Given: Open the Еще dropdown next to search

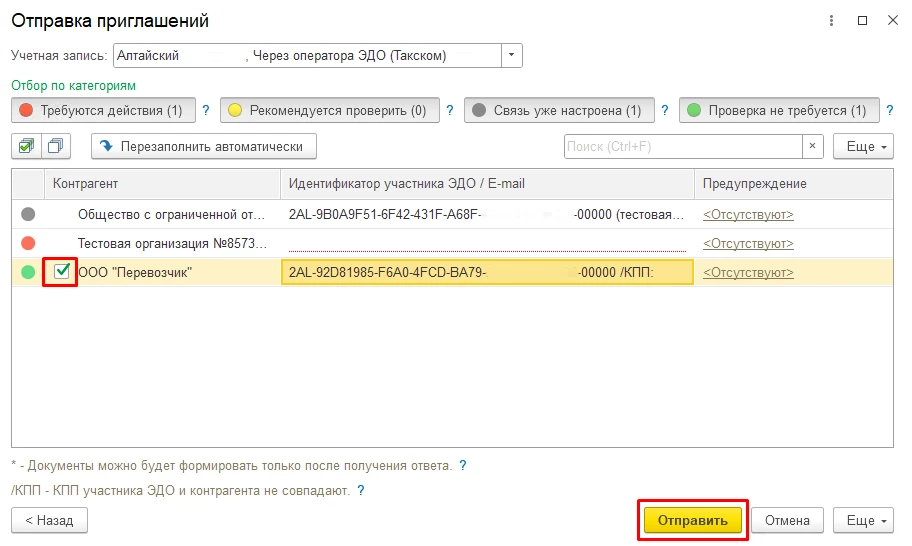Looking at the screenshot, I should point(863,146).
